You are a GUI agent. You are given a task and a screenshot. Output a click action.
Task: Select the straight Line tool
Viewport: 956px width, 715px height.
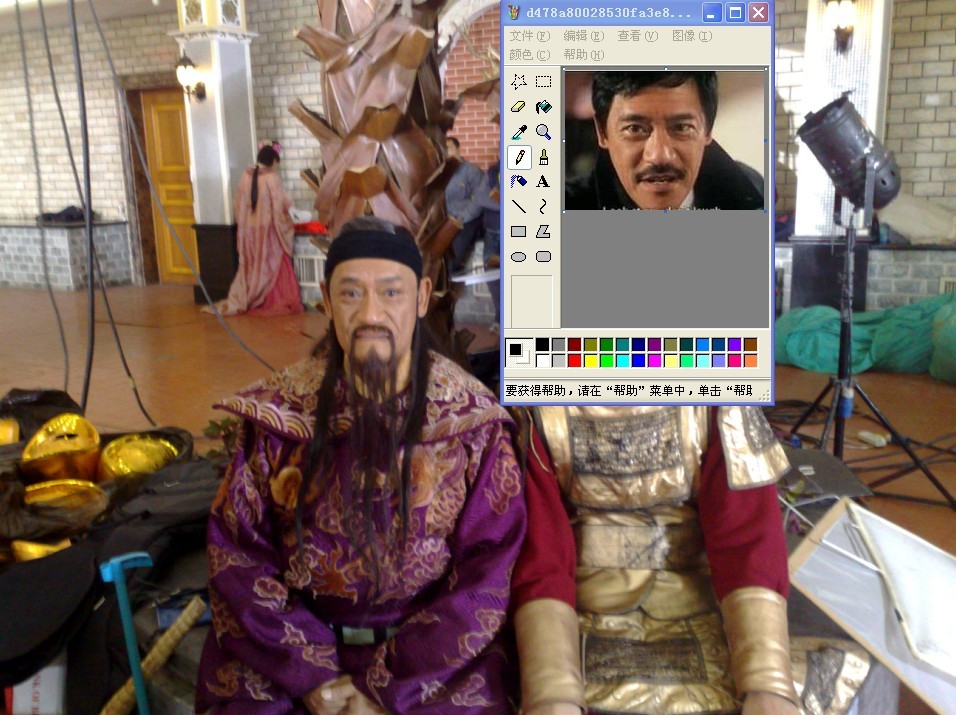(x=519, y=207)
